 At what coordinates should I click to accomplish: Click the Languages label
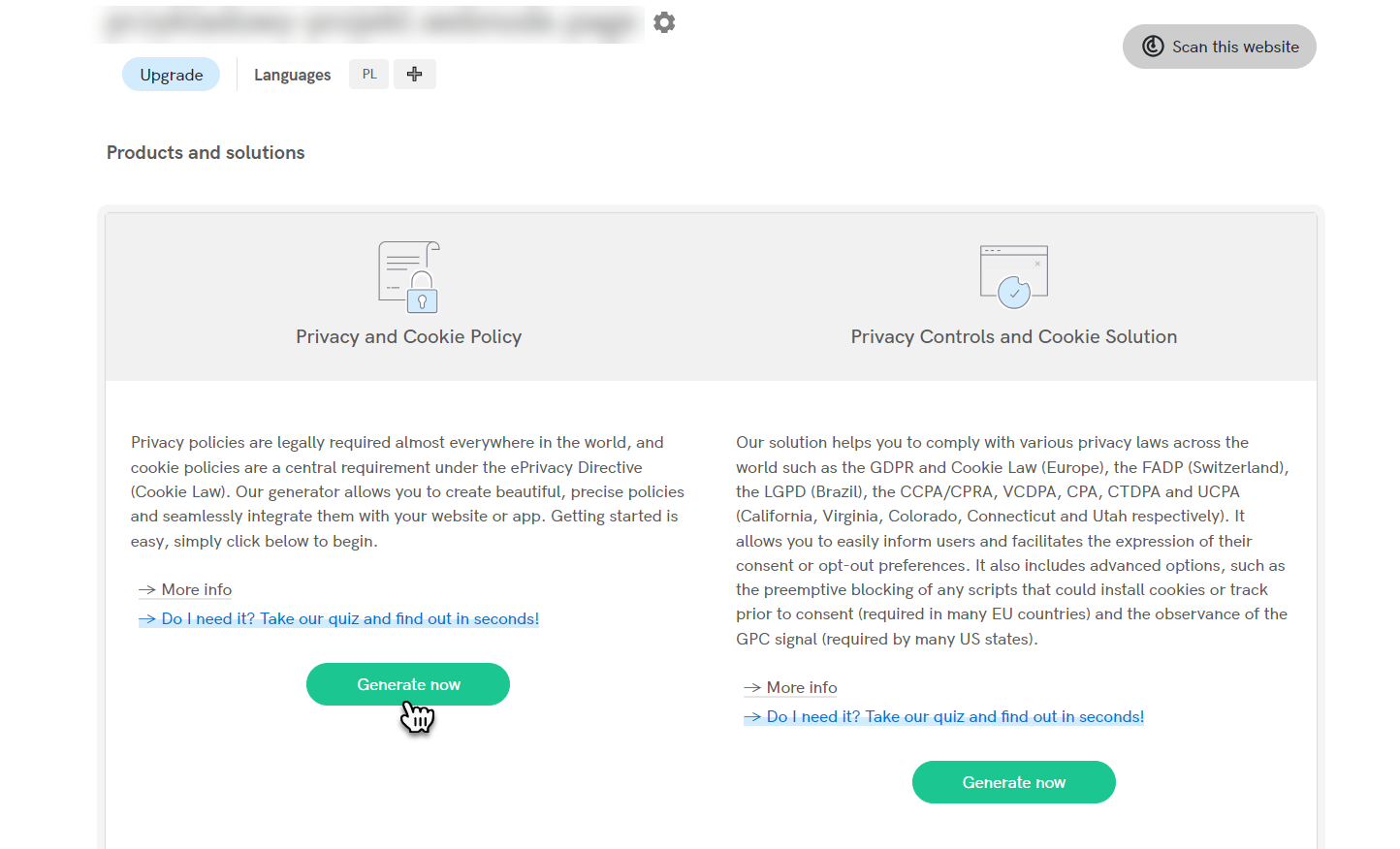(292, 75)
